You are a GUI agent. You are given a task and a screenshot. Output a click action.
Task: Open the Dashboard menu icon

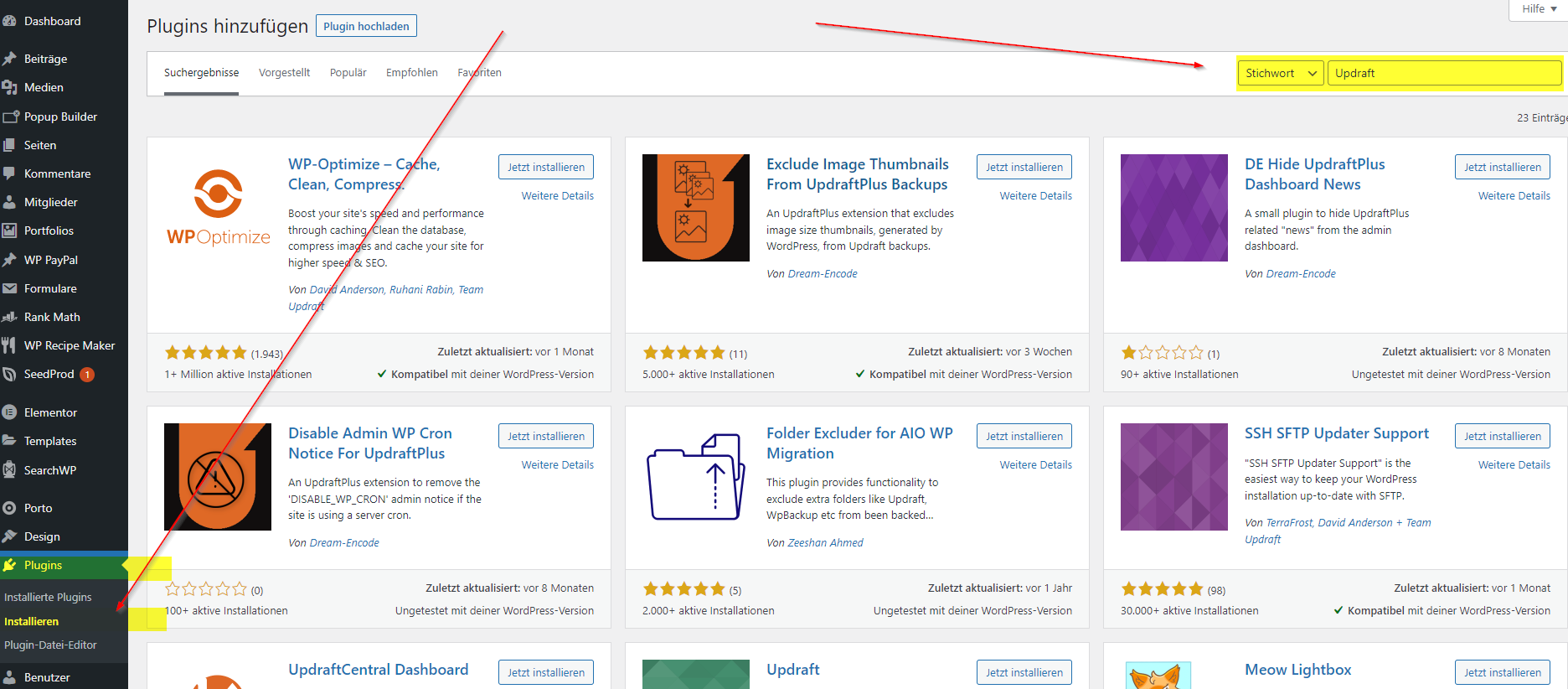pos(10,21)
